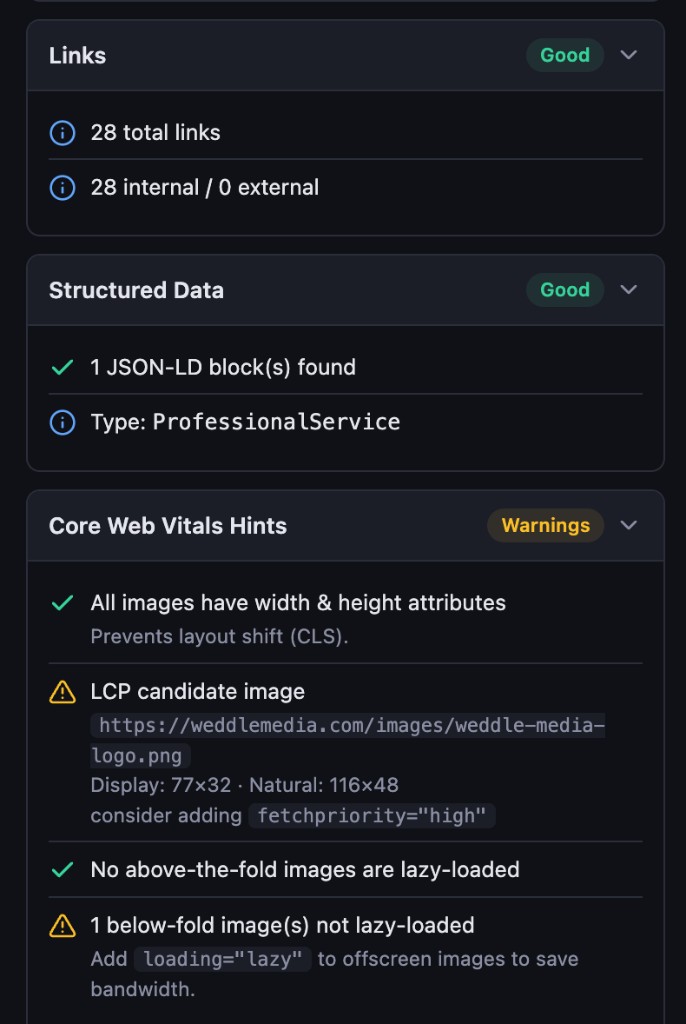Click the info icon next to internal/external link count
This screenshot has width=686, height=1024.
click(61, 187)
